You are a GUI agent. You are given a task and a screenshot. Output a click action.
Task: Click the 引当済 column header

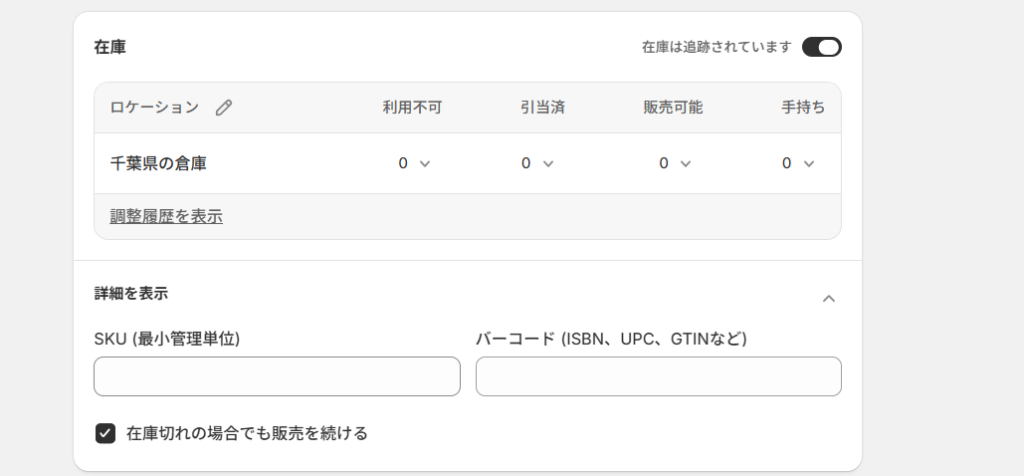click(543, 107)
